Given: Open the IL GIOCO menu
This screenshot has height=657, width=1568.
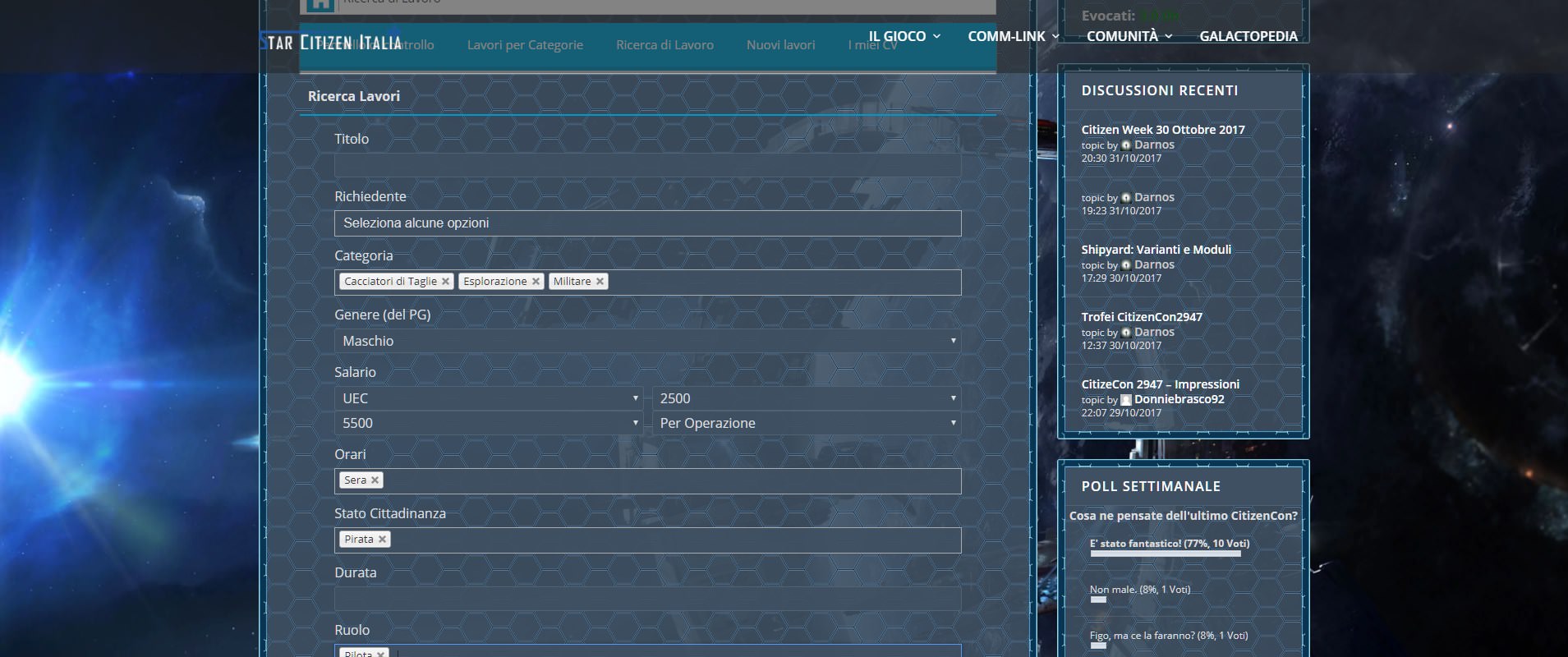Looking at the screenshot, I should [x=904, y=36].
